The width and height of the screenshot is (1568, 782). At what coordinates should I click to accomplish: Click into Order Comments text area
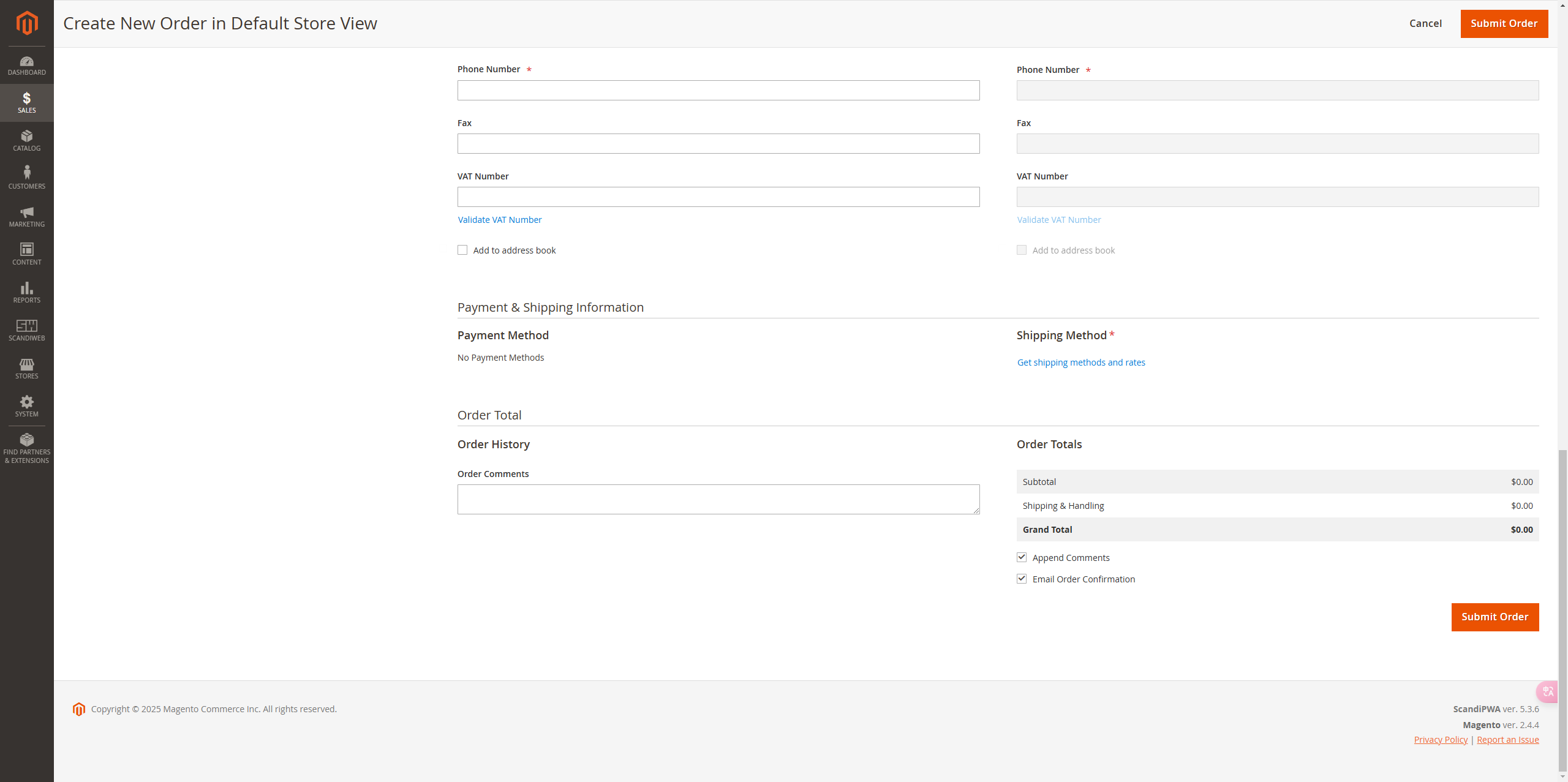click(x=718, y=499)
